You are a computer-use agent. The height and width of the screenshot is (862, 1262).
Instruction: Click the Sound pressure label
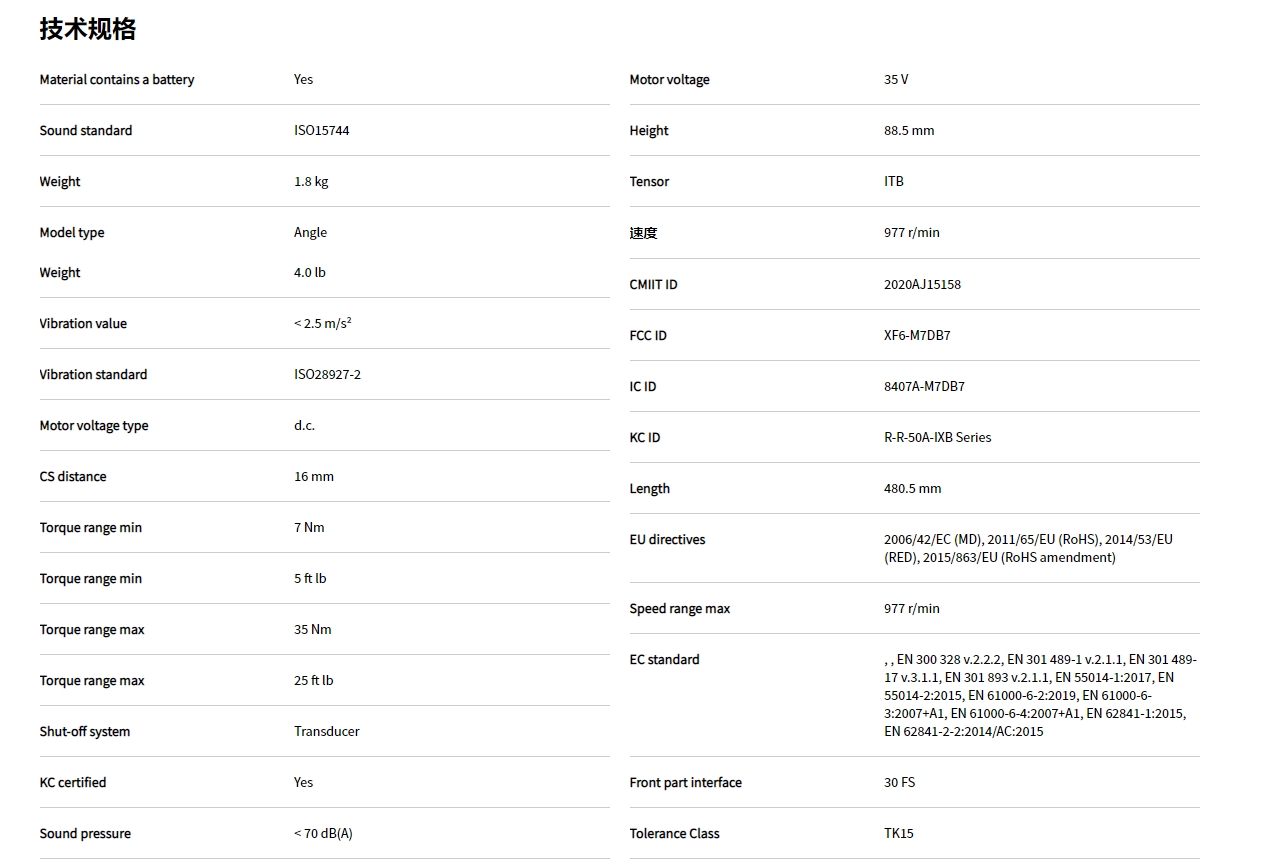(x=85, y=834)
